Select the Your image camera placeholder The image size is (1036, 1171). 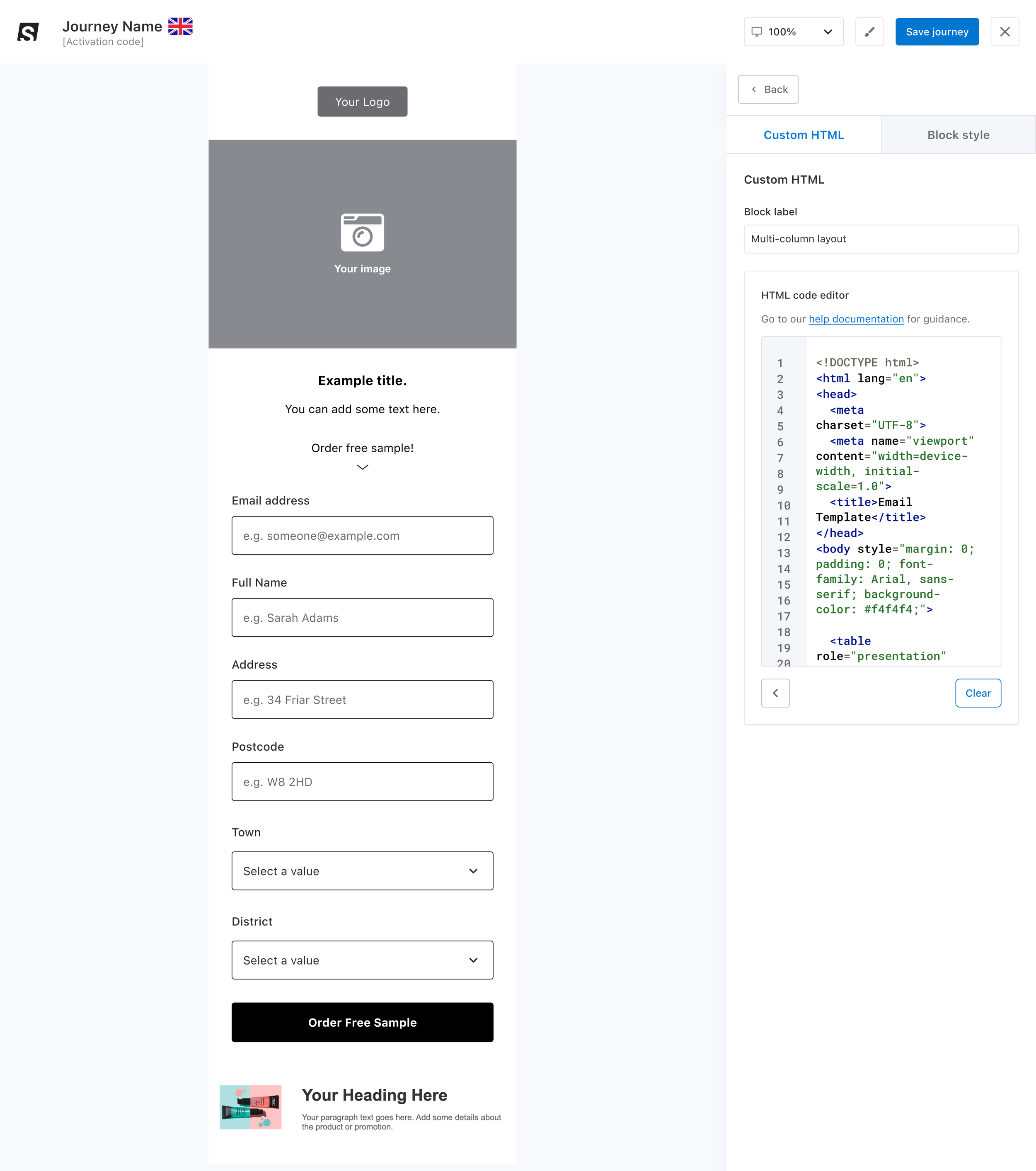tap(363, 244)
